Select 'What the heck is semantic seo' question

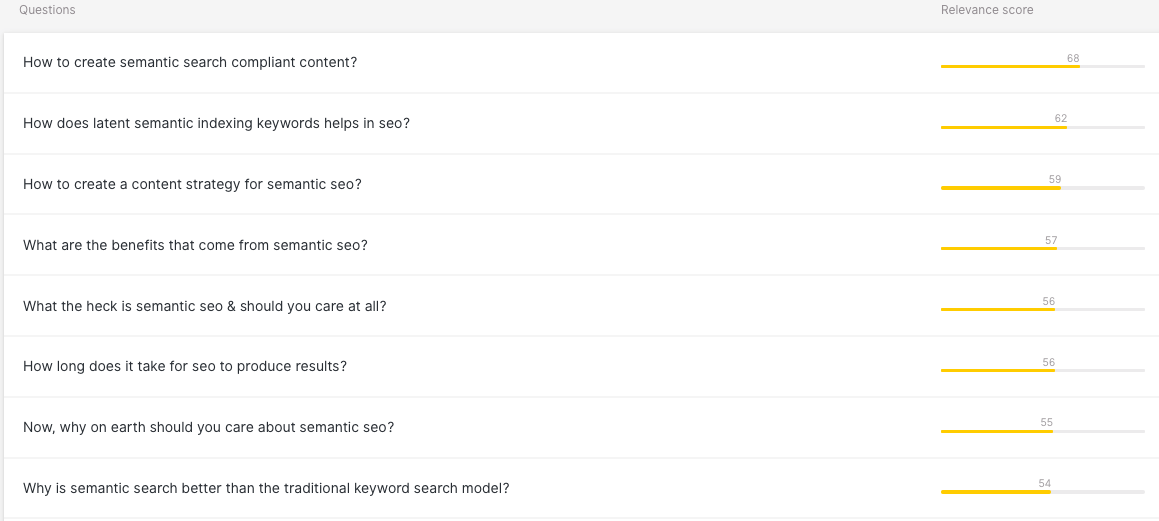pos(204,306)
